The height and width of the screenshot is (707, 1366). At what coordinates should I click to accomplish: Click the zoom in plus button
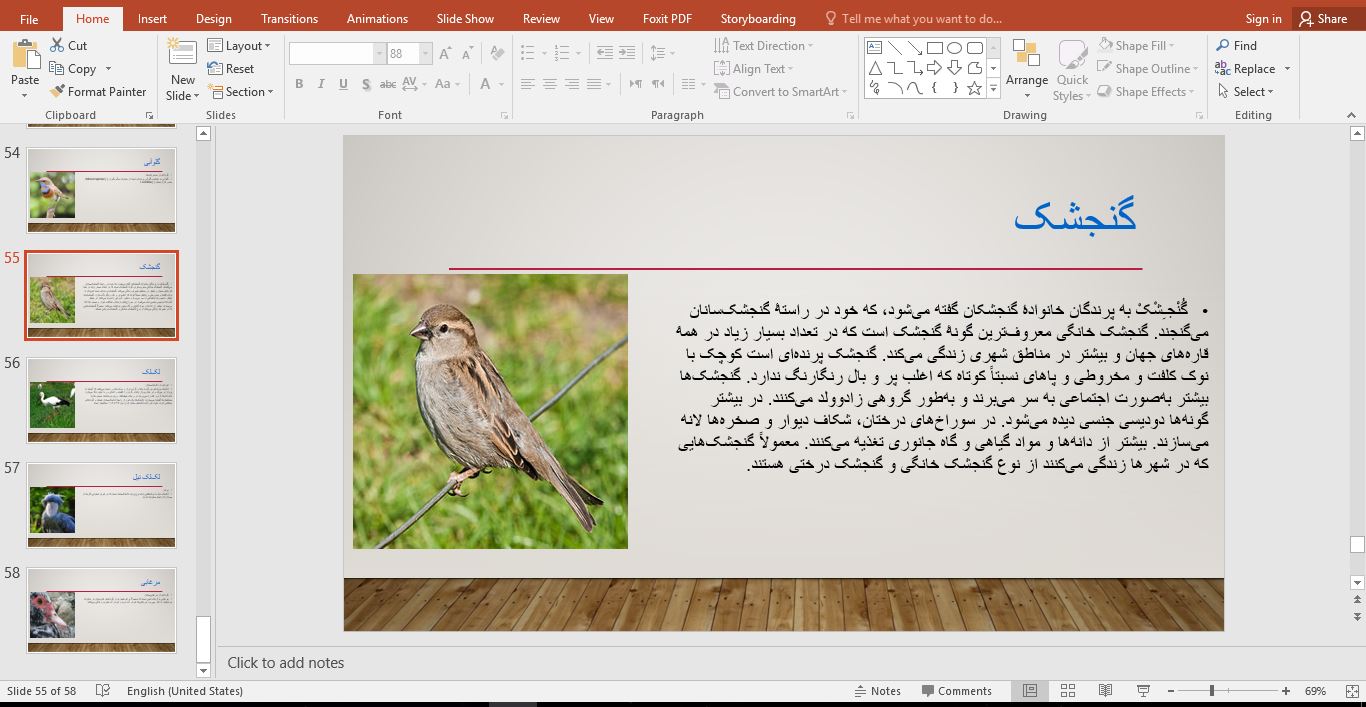point(1286,691)
